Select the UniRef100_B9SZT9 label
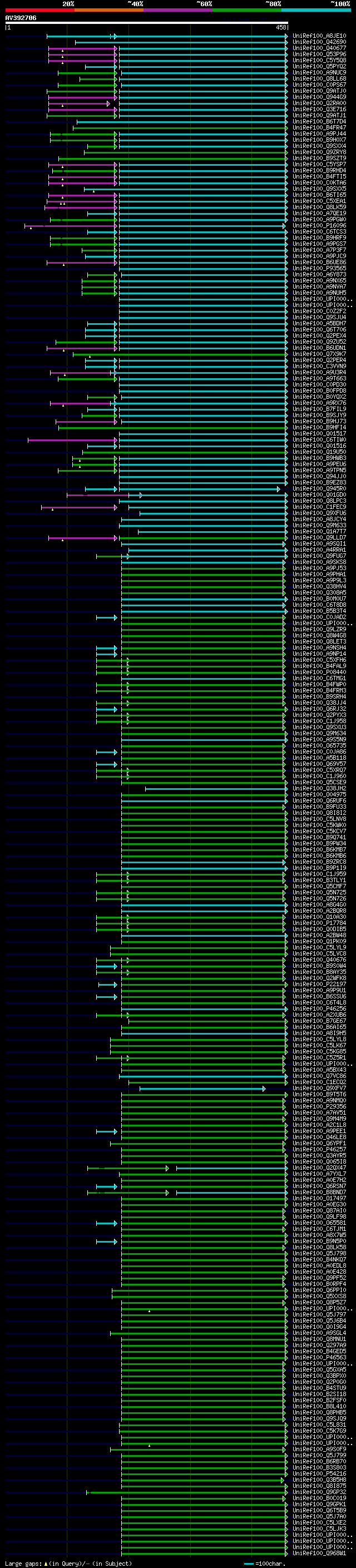356x1568 pixels. [319, 159]
